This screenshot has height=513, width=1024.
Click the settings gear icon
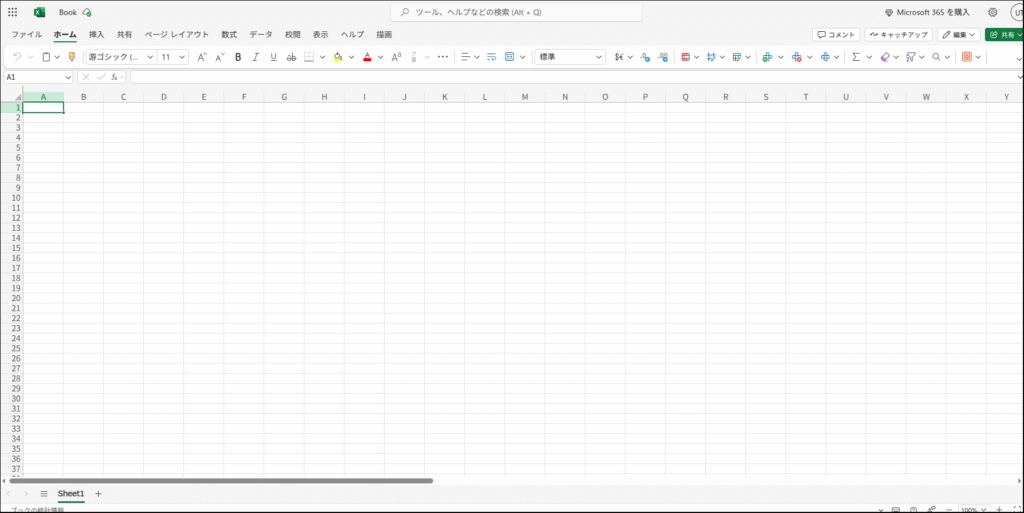(x=992, y=12)
